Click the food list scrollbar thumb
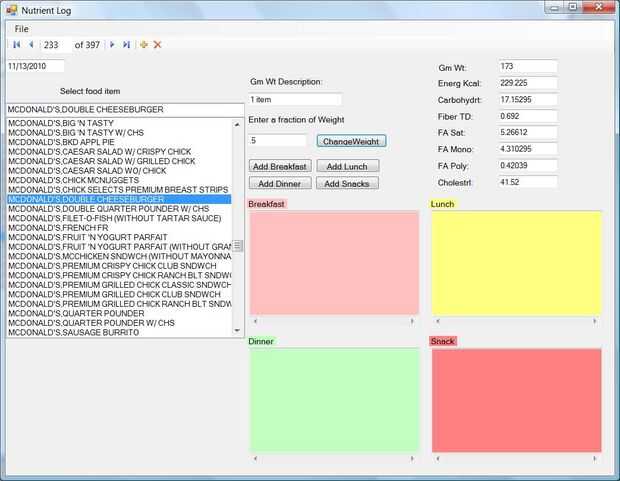The height and width of the screenshot is (481, 620). [237, 246]
